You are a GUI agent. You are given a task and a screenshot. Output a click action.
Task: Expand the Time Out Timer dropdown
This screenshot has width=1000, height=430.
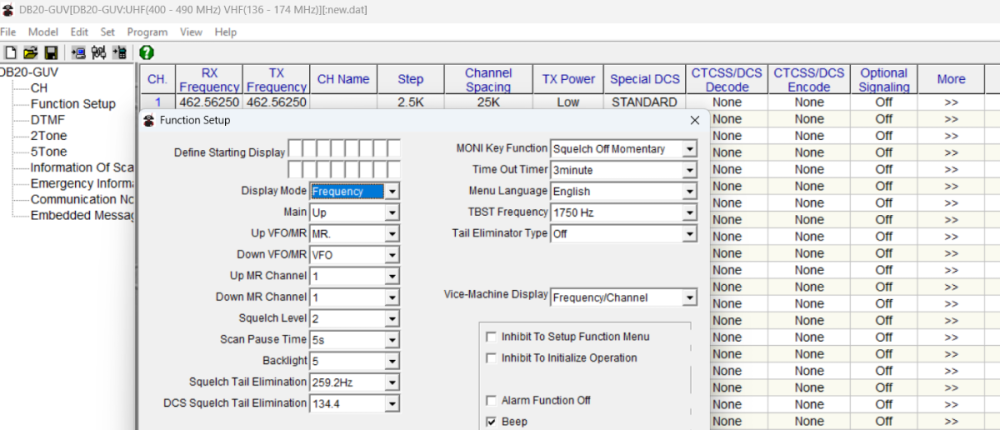689,170
